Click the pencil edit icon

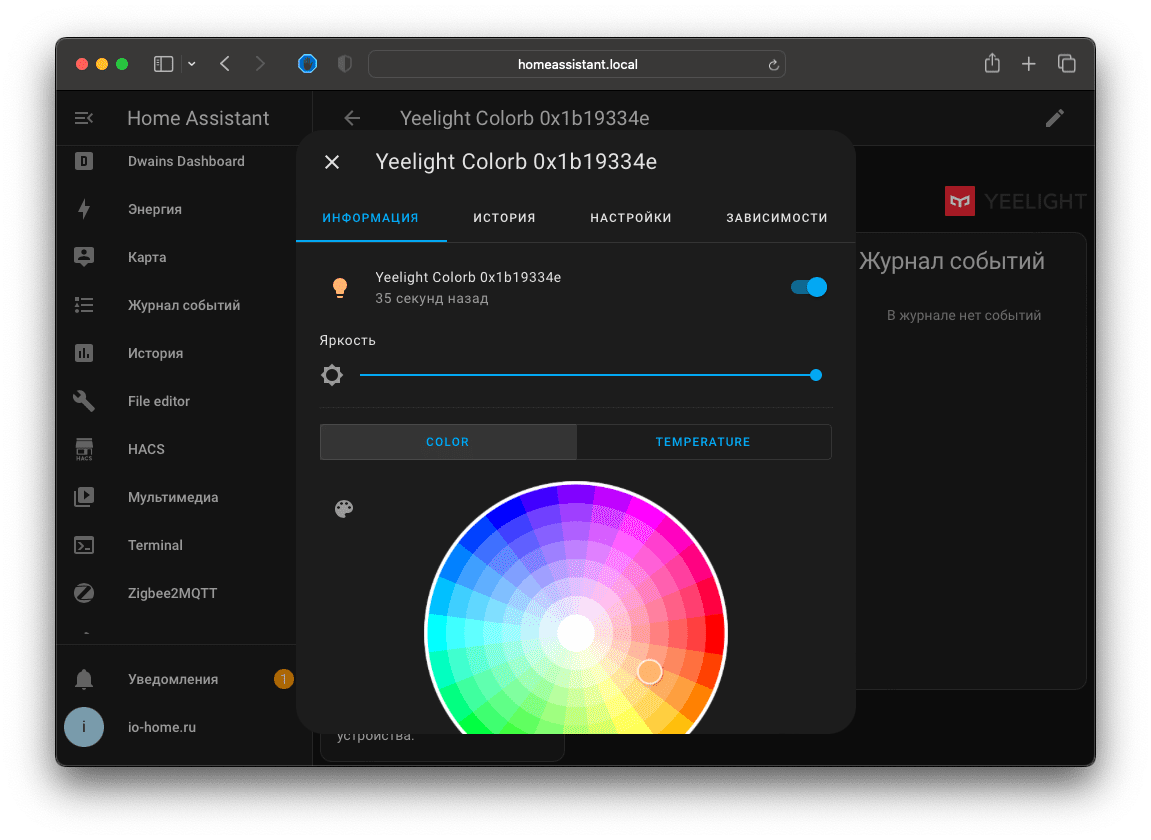click(x=1055, y=118)
